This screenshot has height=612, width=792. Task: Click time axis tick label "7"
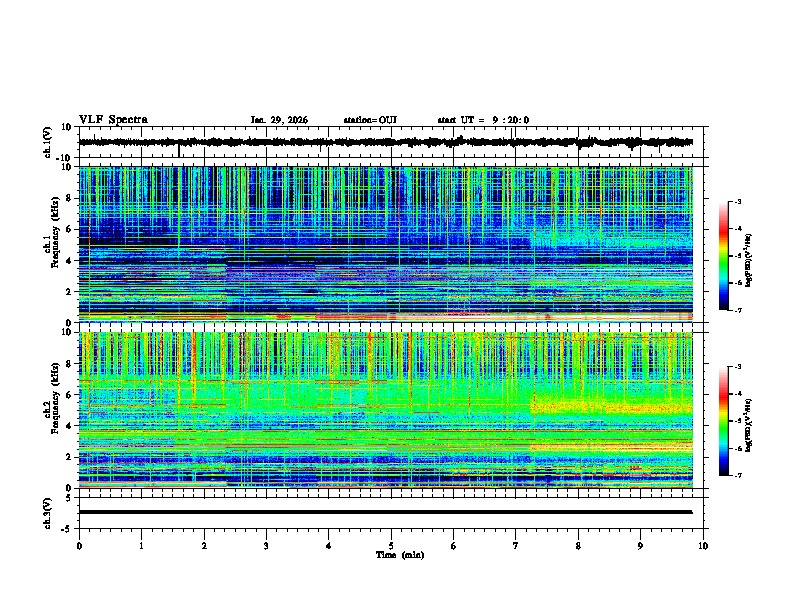coord(516,546)
